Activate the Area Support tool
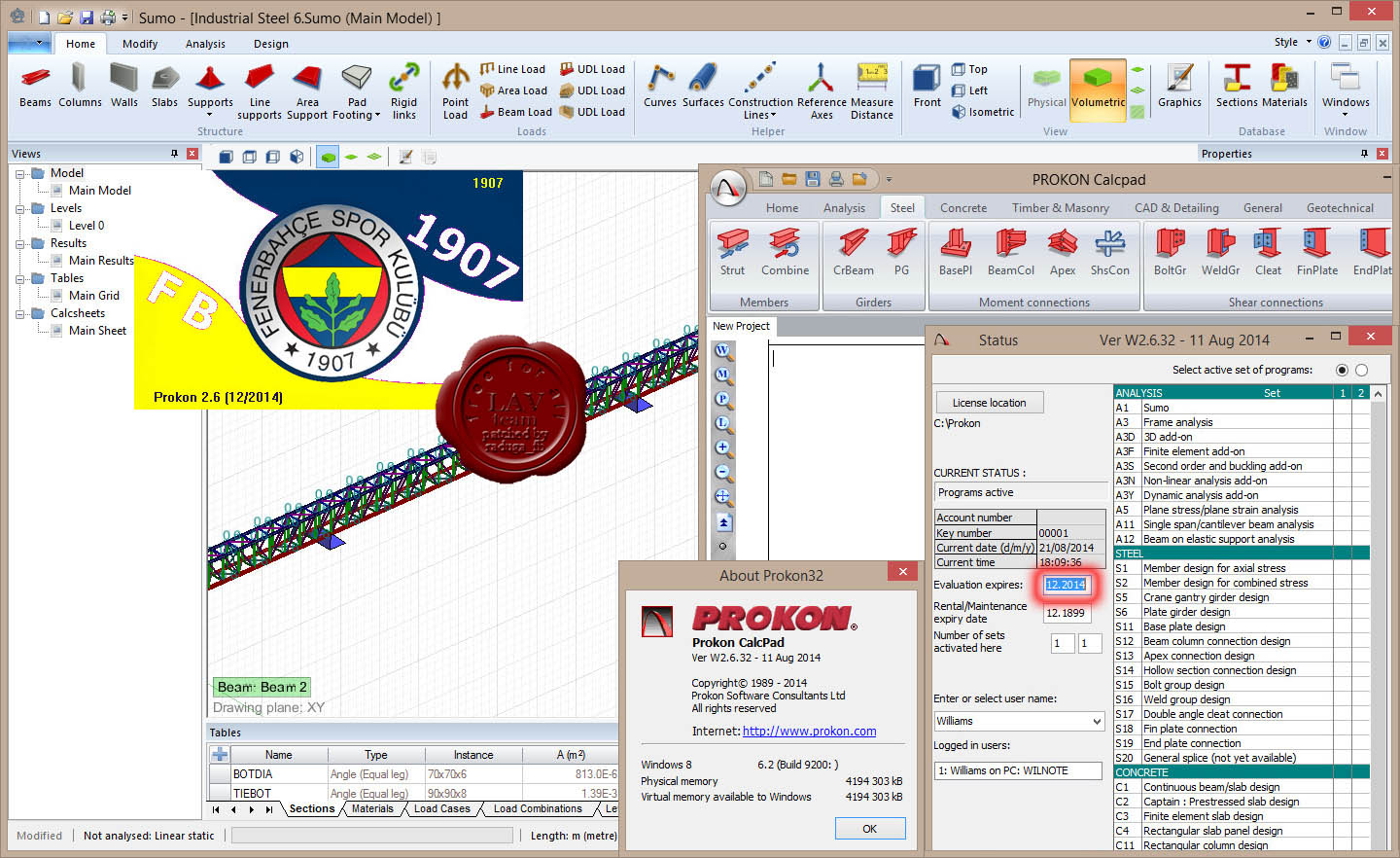Screen dimensions: 1400x858 (307, 92)
